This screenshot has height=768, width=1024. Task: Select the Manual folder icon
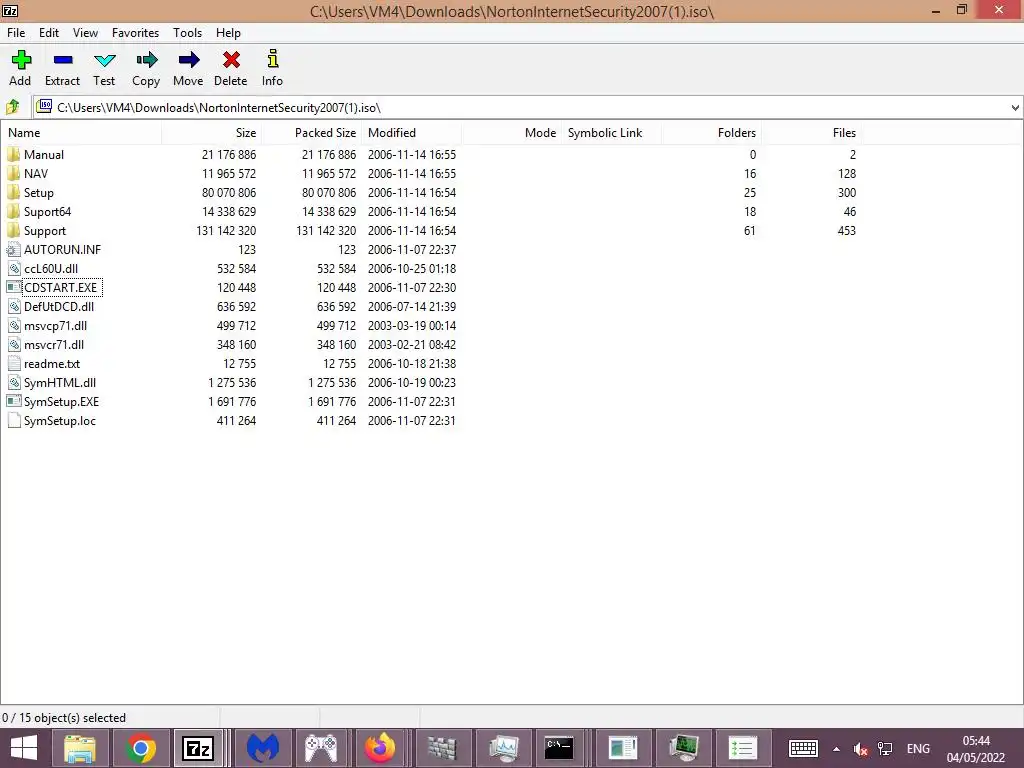coord(13,155)
